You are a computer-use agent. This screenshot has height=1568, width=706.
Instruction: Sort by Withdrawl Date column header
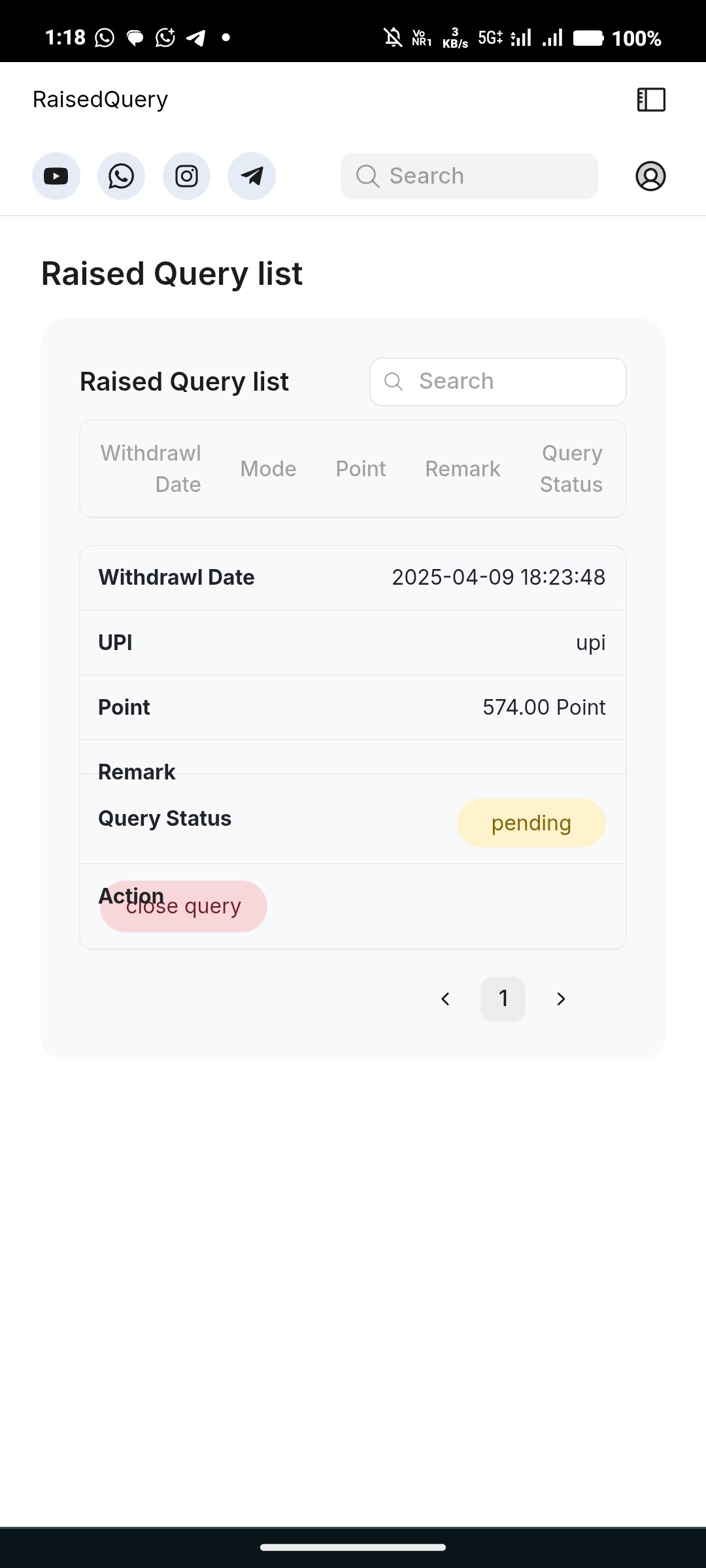click(151, 469)
